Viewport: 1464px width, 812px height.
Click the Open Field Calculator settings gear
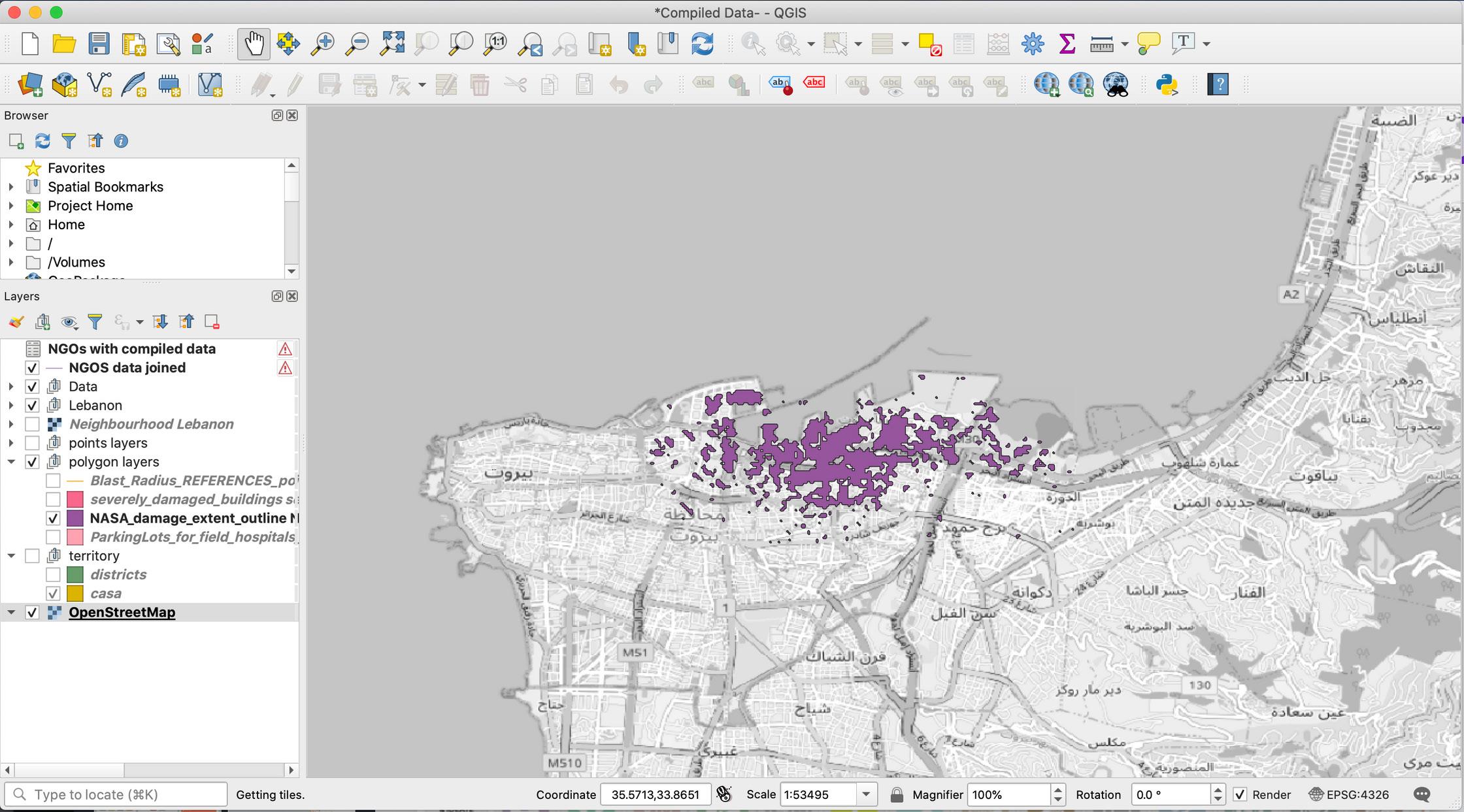pos(1033,44)
